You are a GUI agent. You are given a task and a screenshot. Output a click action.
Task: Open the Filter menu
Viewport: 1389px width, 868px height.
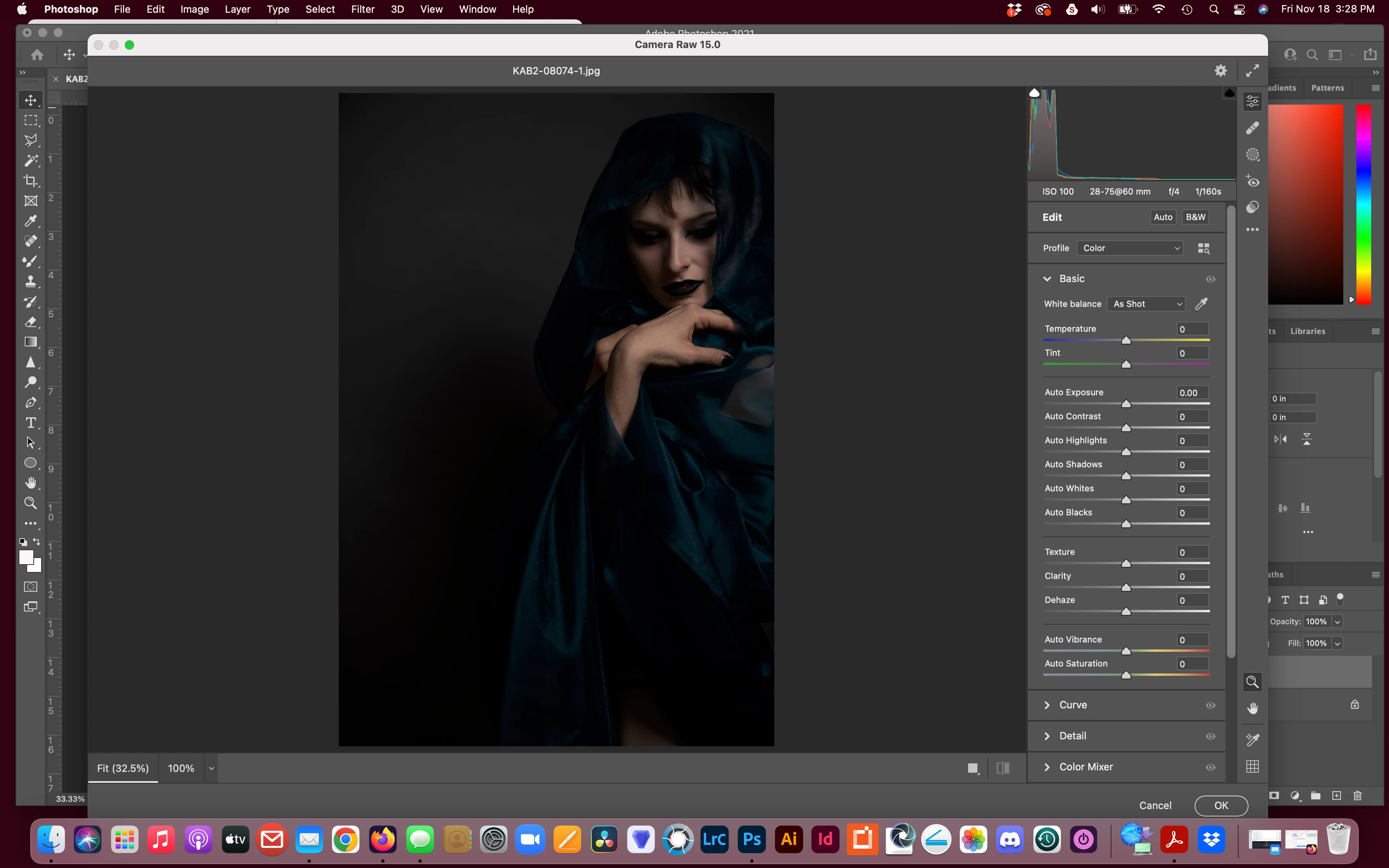pos(362,9)
